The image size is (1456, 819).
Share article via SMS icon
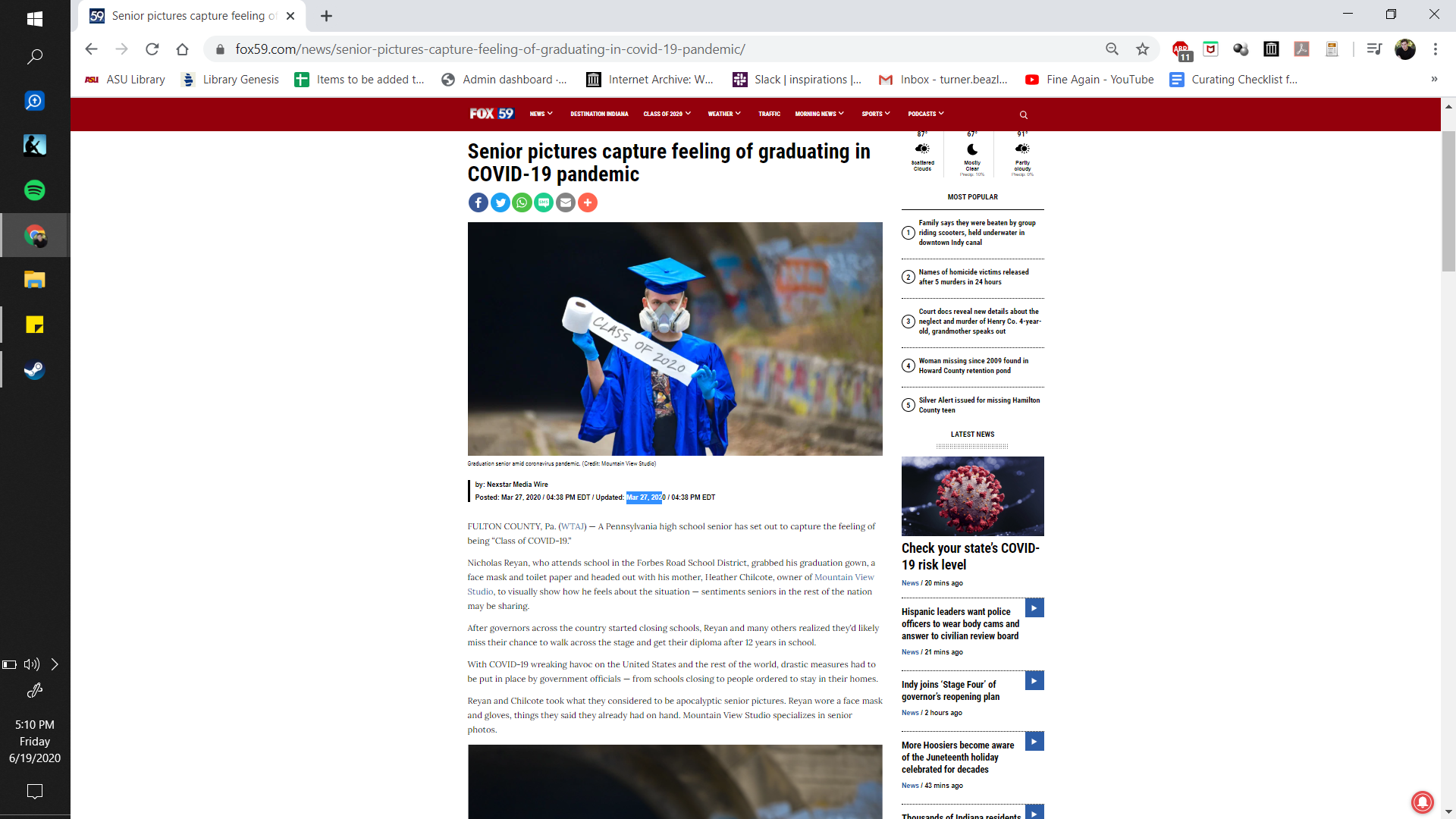click(x=544, y=202)
